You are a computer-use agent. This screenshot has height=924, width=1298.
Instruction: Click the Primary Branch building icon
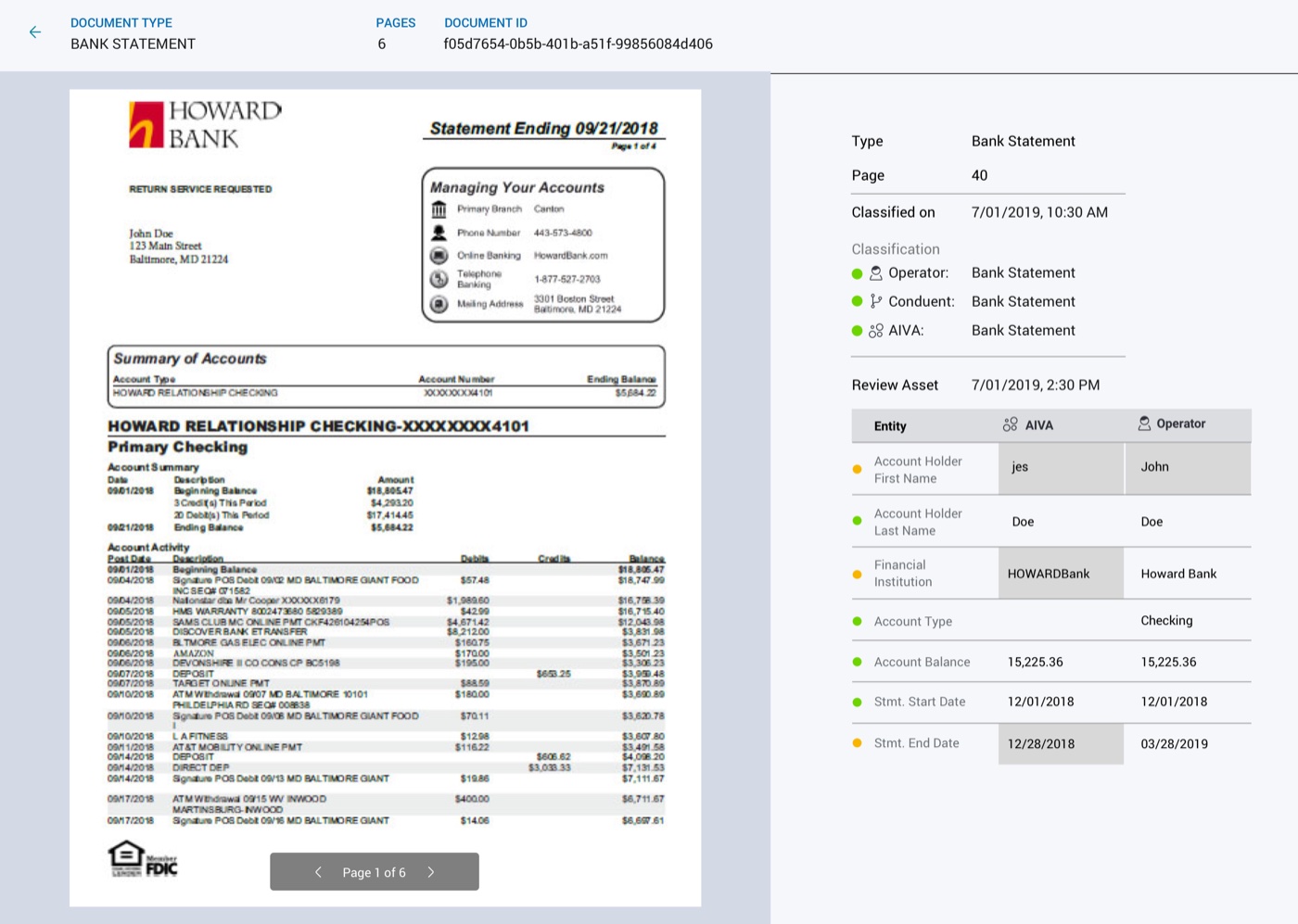[439, 209]
